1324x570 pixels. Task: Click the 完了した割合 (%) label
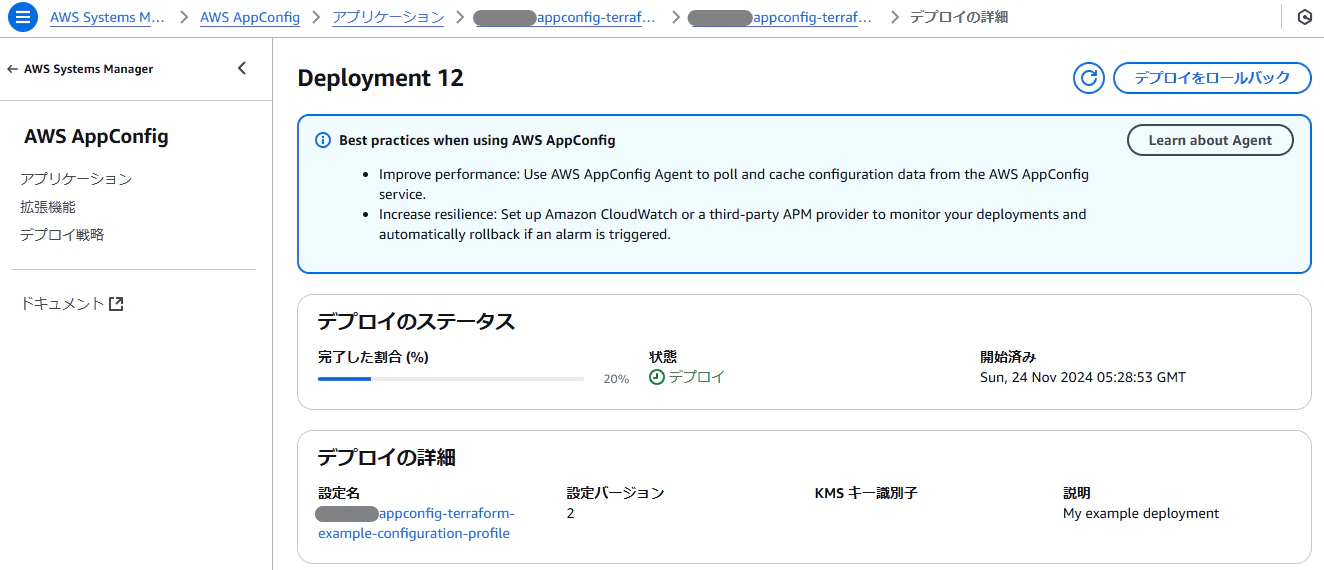373,357
